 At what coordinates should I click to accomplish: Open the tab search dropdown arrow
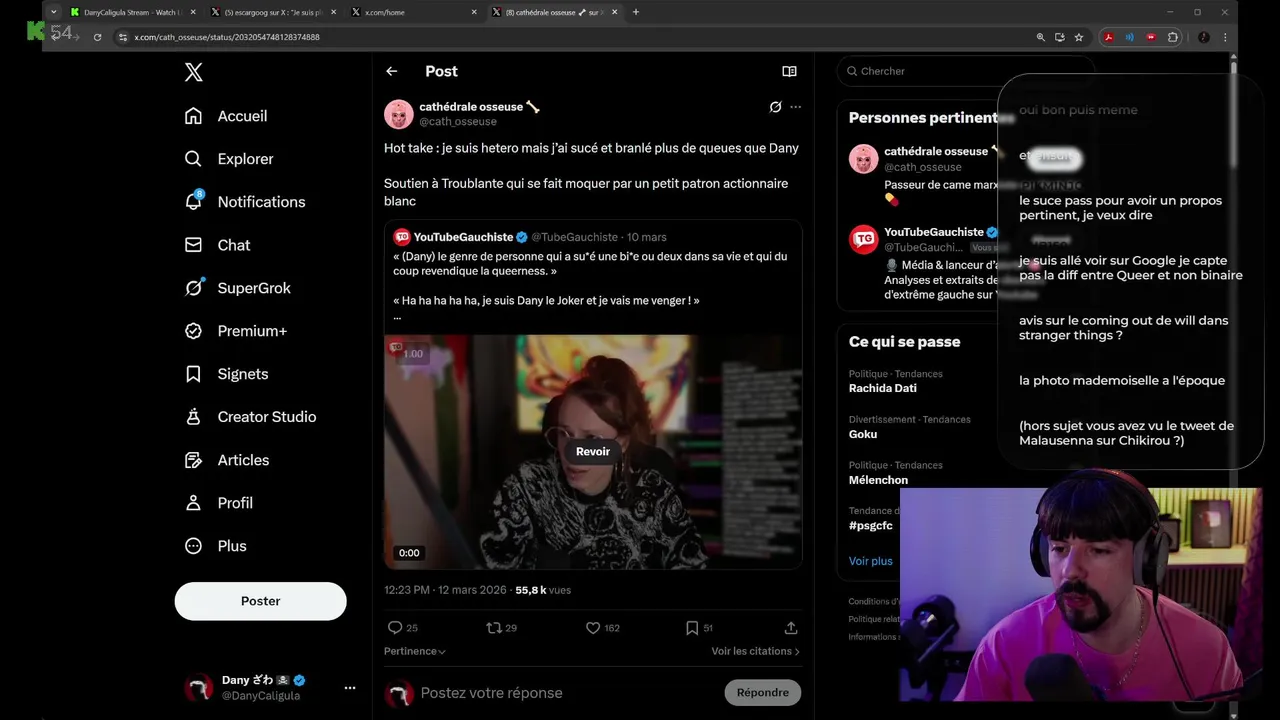tap(53, 12)
